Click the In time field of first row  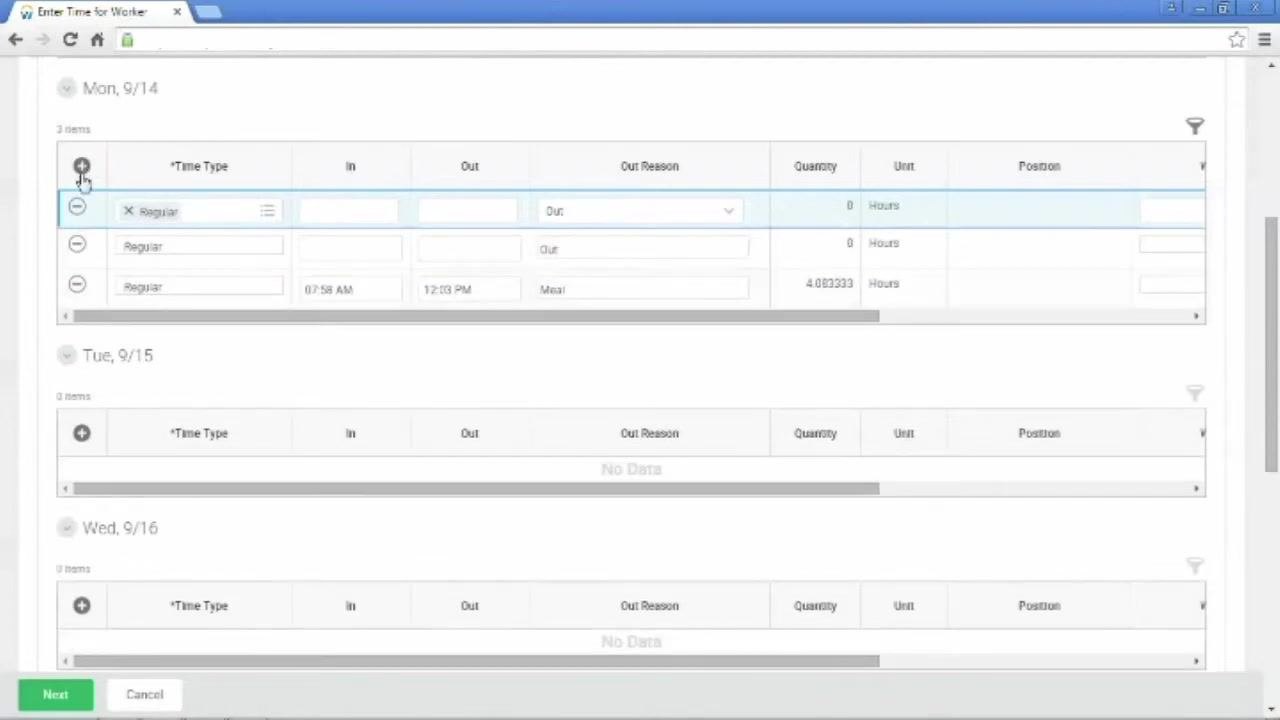pos(347,211)
